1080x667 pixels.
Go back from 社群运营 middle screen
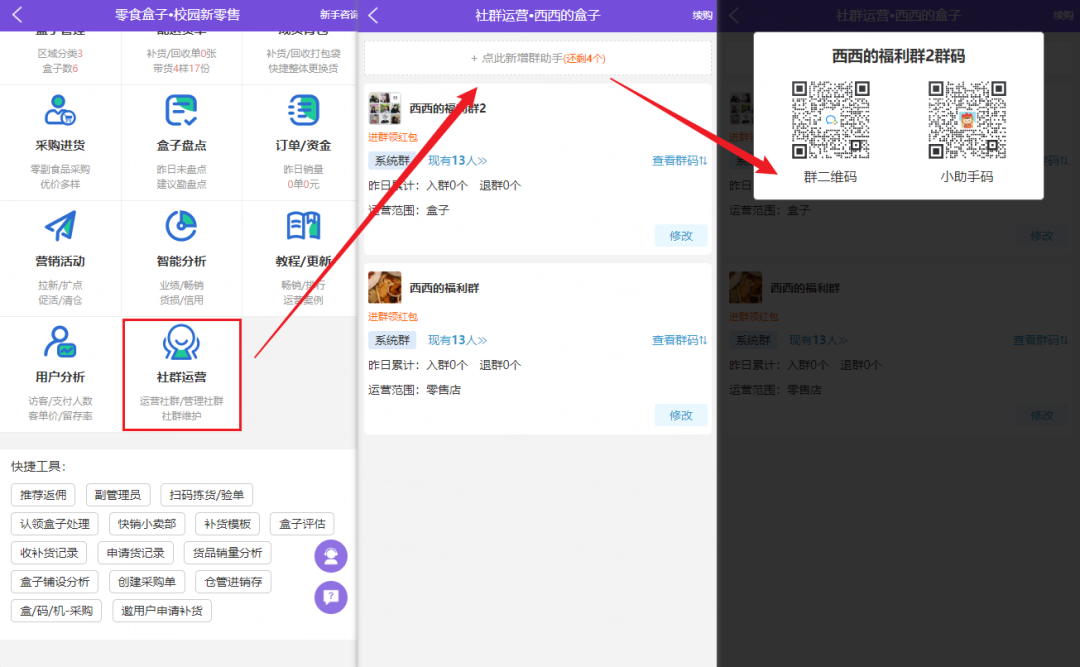(373, 15)
